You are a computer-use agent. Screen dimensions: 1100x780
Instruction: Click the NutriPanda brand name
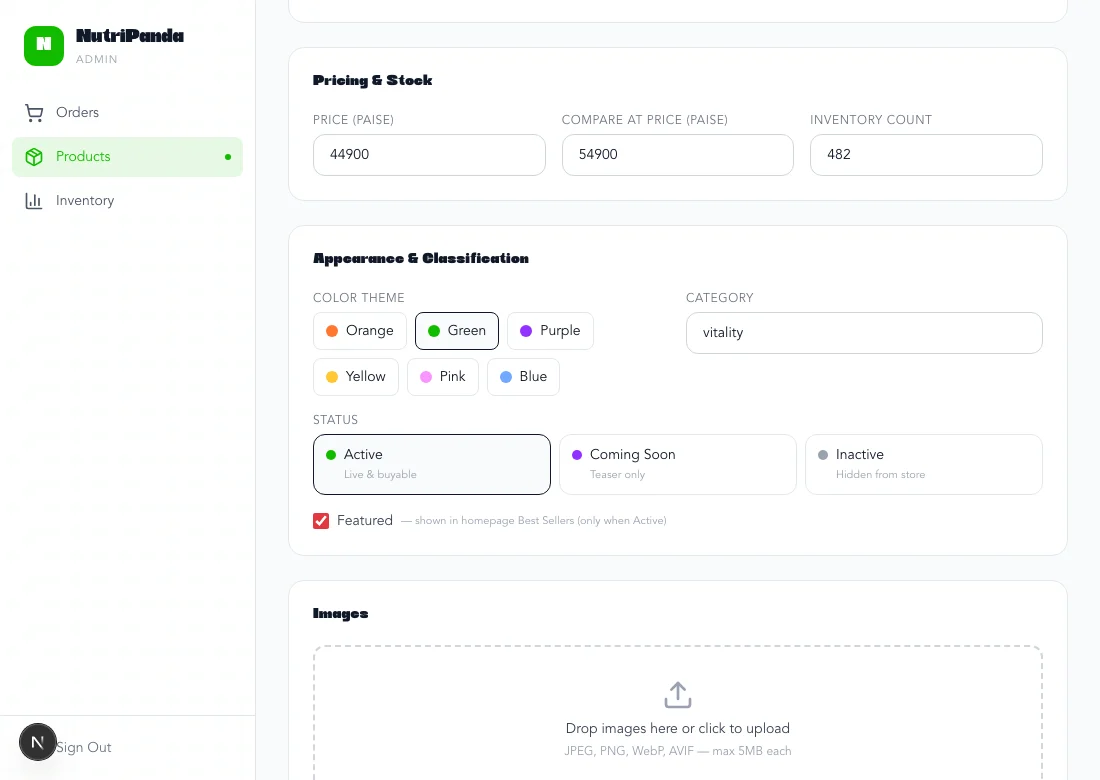[x=130, y=36]
